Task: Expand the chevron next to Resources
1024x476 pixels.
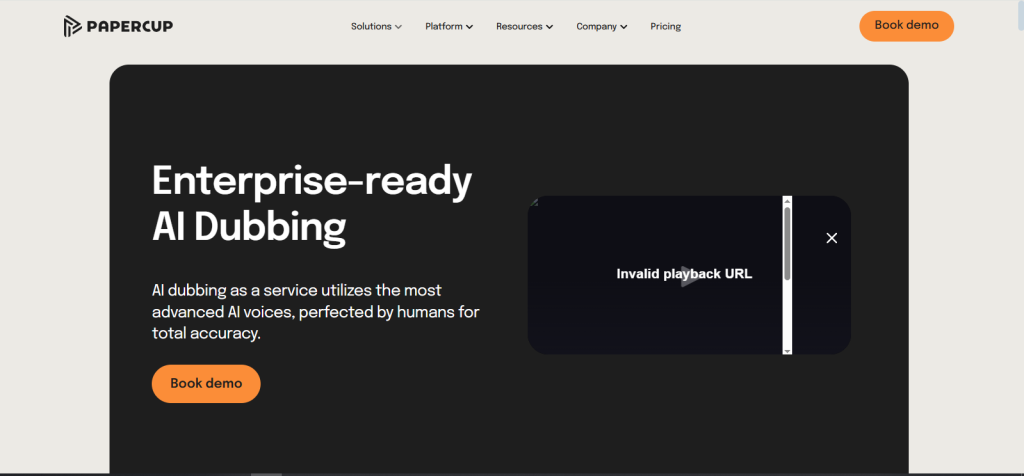Action: 549,27
